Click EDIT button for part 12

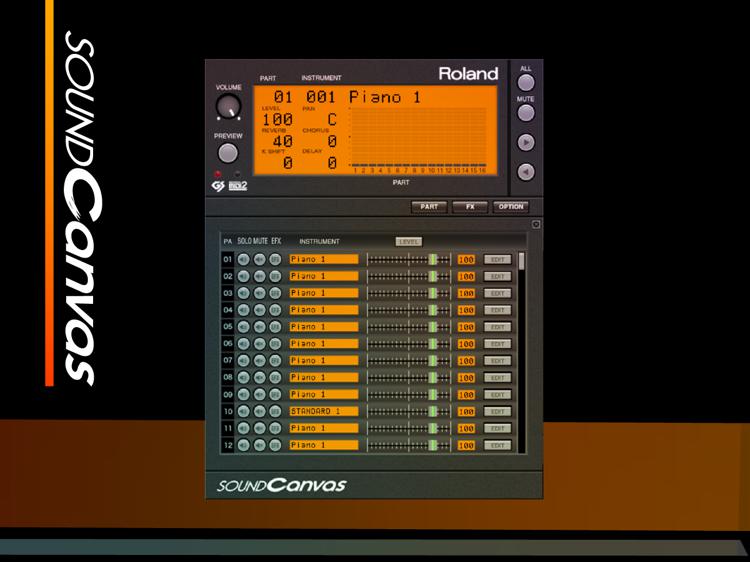497,445
